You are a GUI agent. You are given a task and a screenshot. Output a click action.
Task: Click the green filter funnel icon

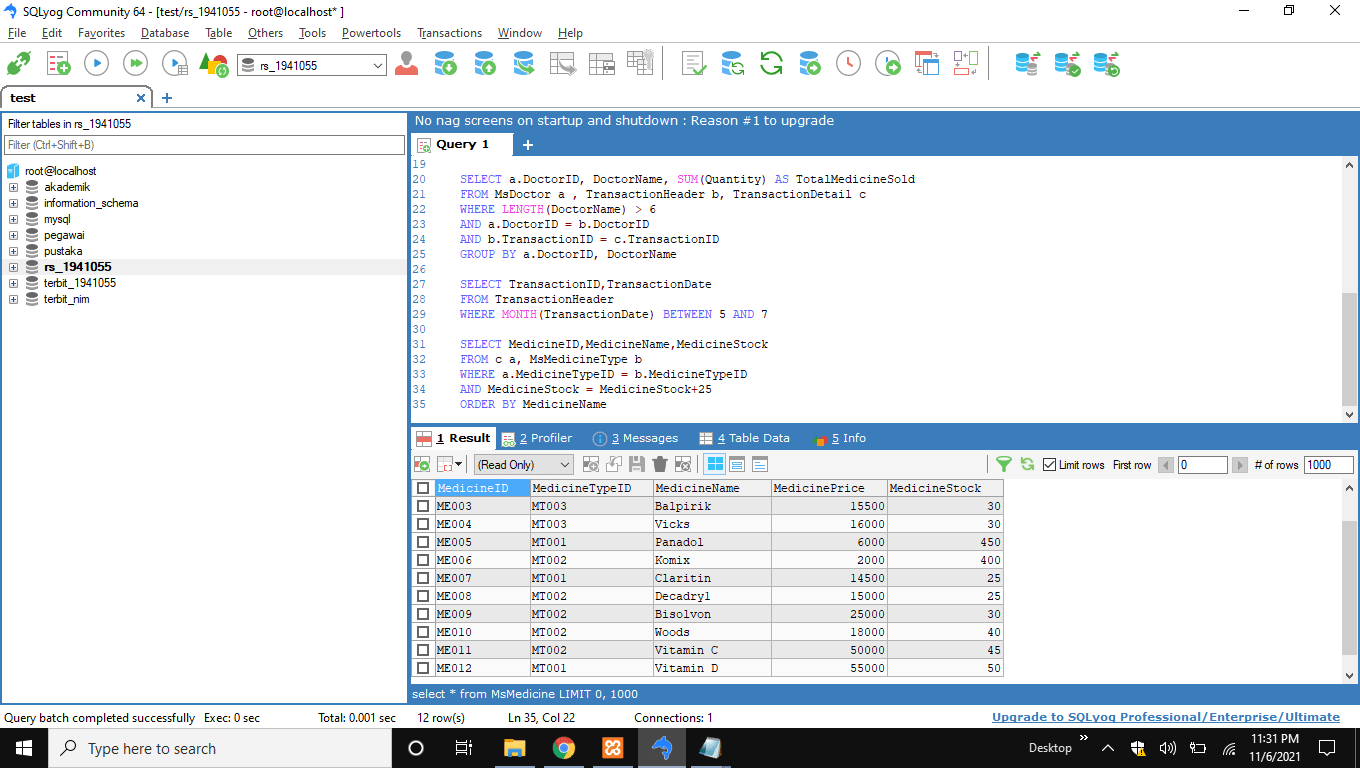click(1004, 464)
